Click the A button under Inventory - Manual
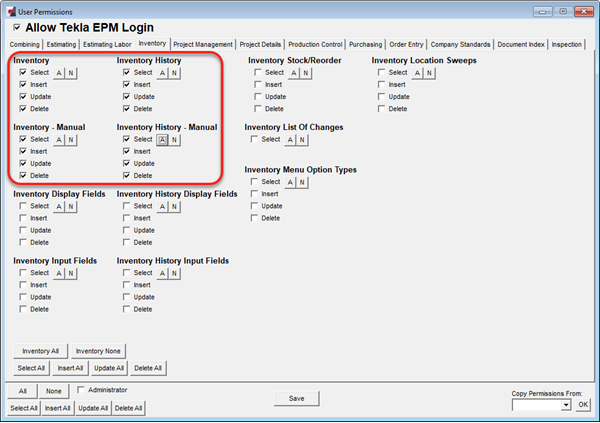 pyautogui.click(x=59, y=140)
